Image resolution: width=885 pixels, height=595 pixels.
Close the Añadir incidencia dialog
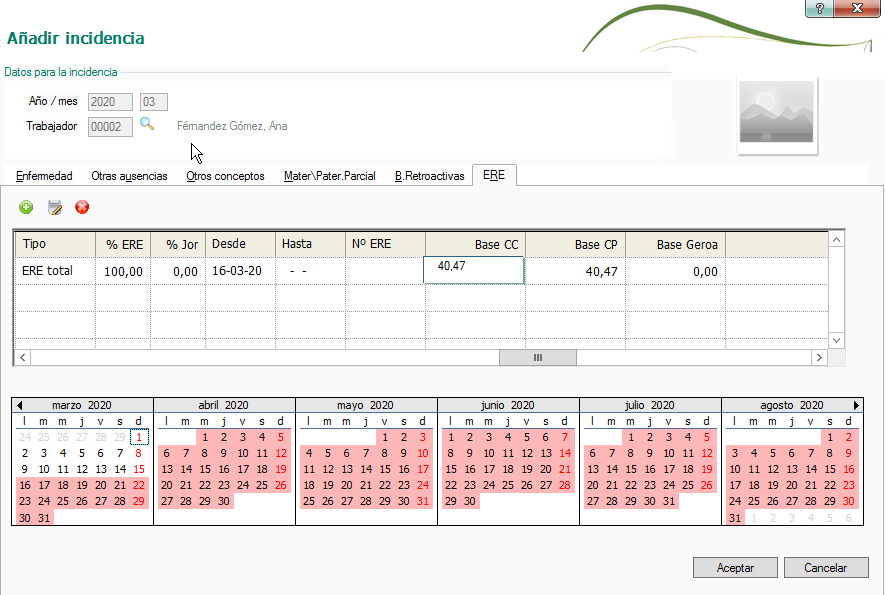click(857, 8)
